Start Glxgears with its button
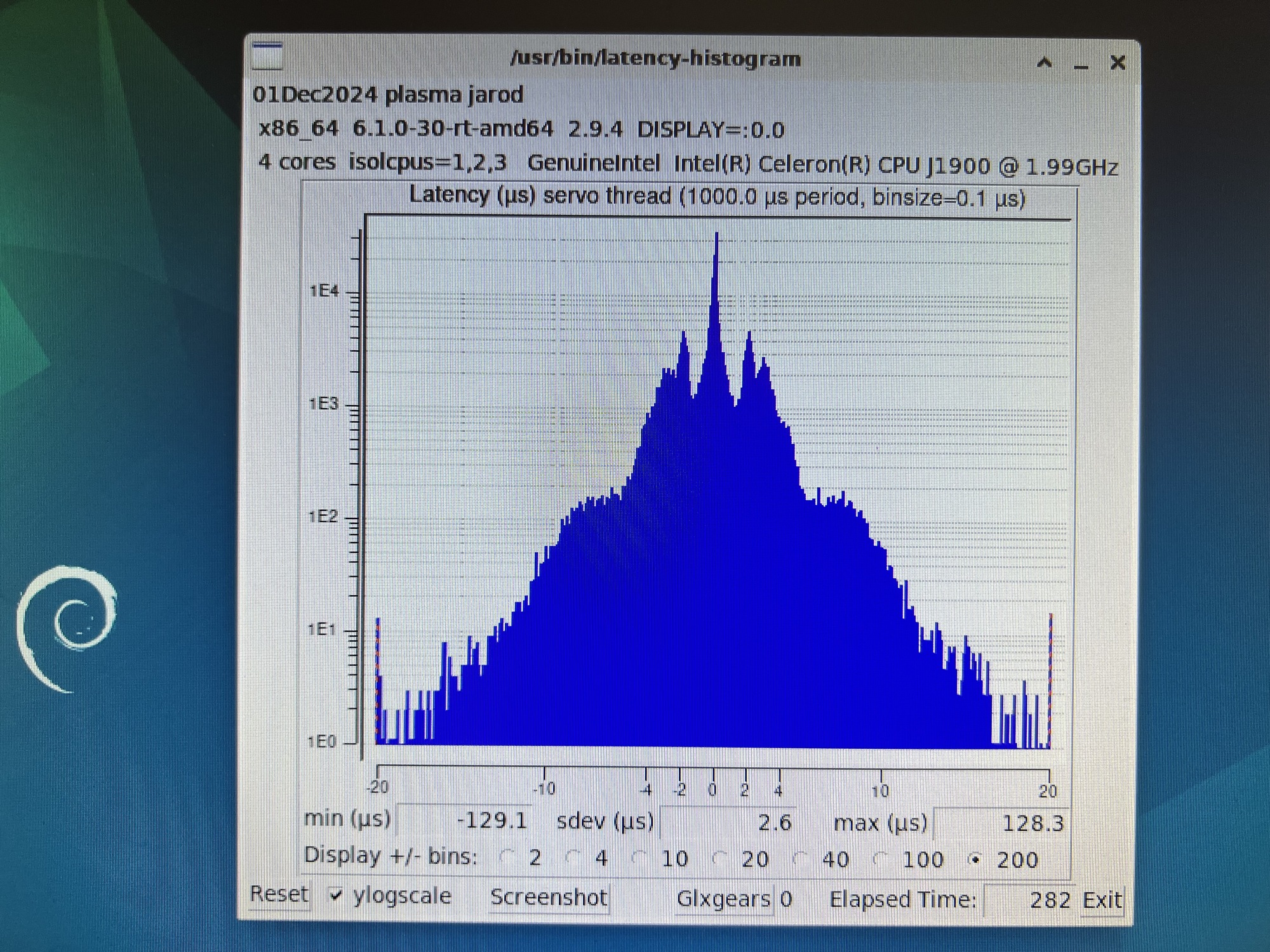This screenshot has height=952, width=1270. point(724,899)
